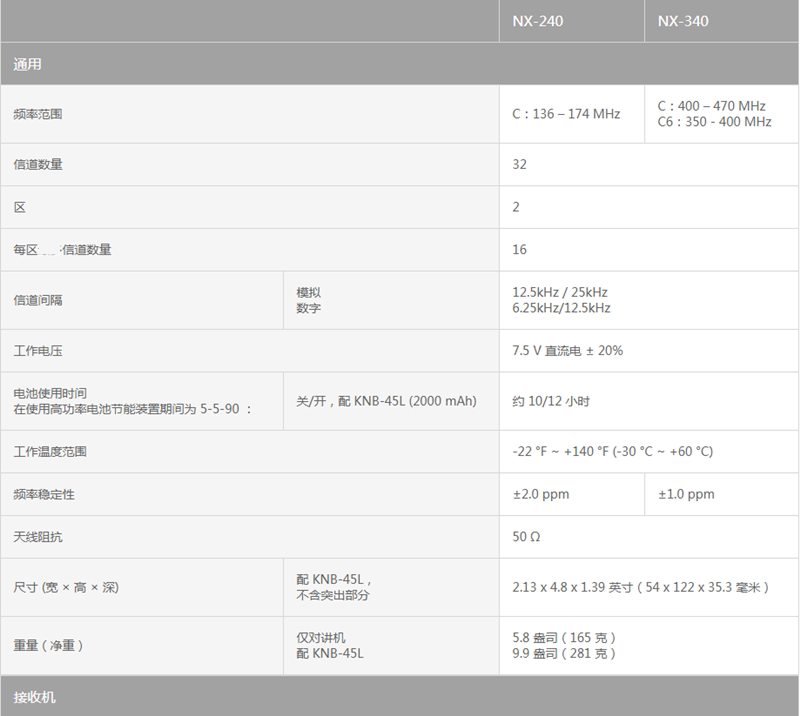Click the NX-340 column header

click(x=683, y=21)
